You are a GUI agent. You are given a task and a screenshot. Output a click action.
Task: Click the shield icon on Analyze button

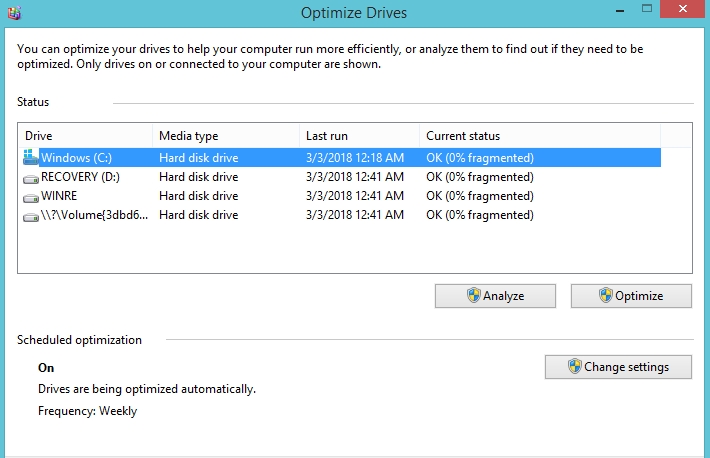pyautogui.click(x=473, y=296)
